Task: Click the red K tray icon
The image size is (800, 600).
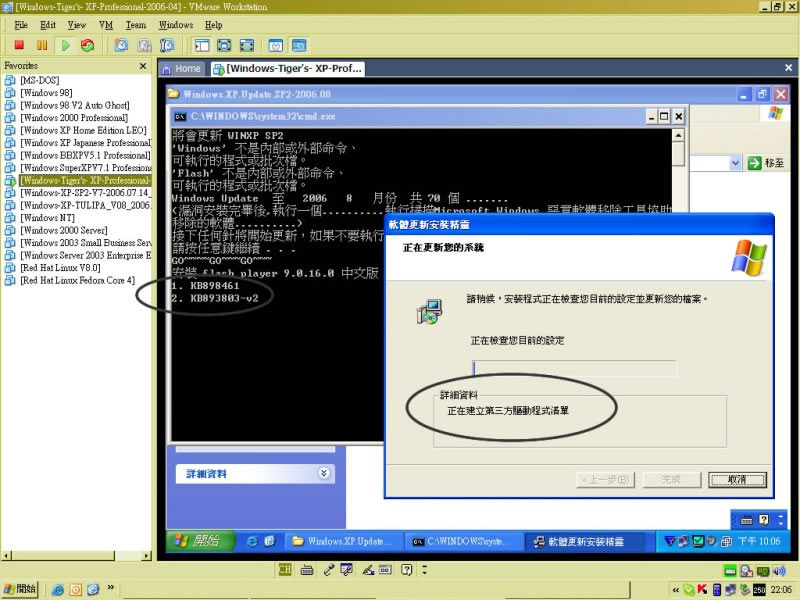Action: (703, 590)
